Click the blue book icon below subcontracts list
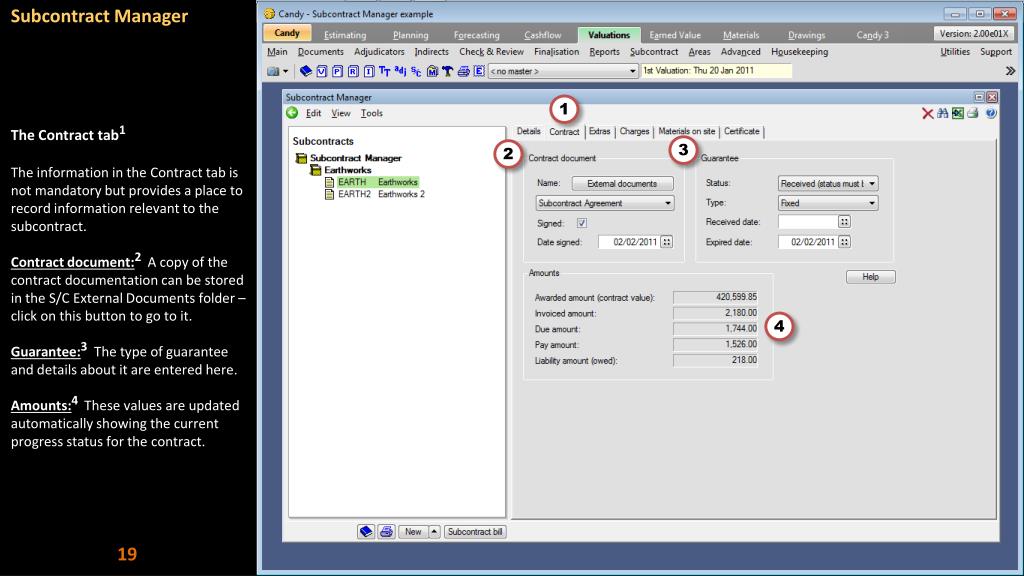The width and height of the screenshot is (1024, 576). tap(367, 529)
